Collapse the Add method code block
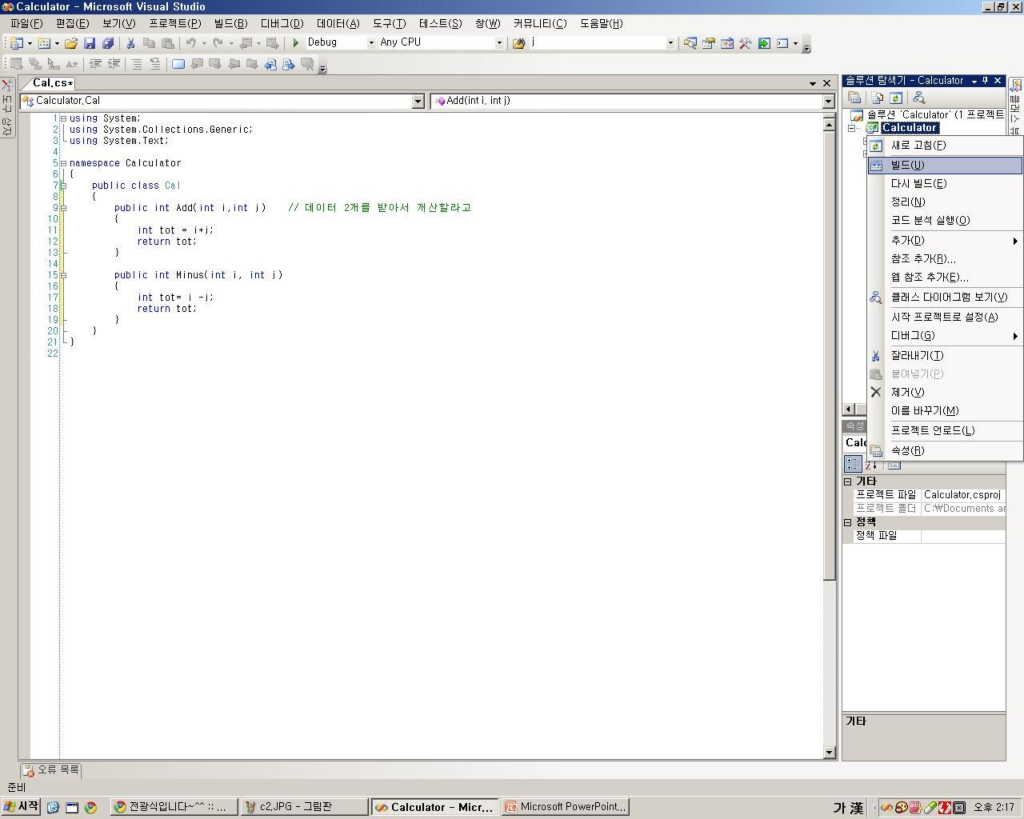 click(x=63, y=208)
